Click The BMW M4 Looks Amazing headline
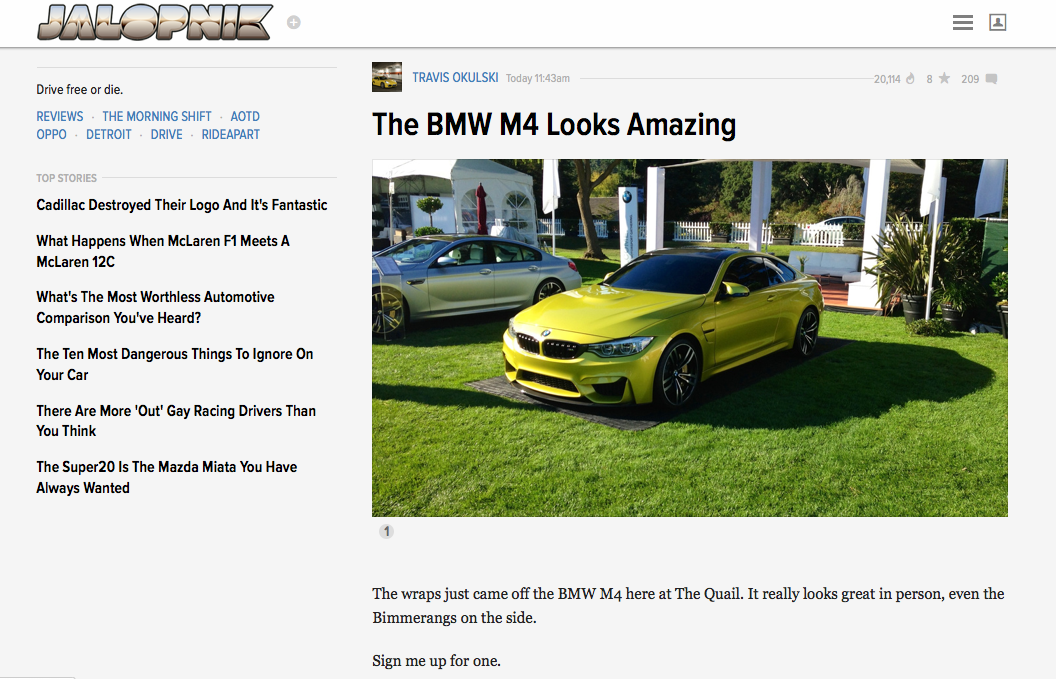Image resolution: width=1056 pixels, height=679 pixels. (554, 125)
